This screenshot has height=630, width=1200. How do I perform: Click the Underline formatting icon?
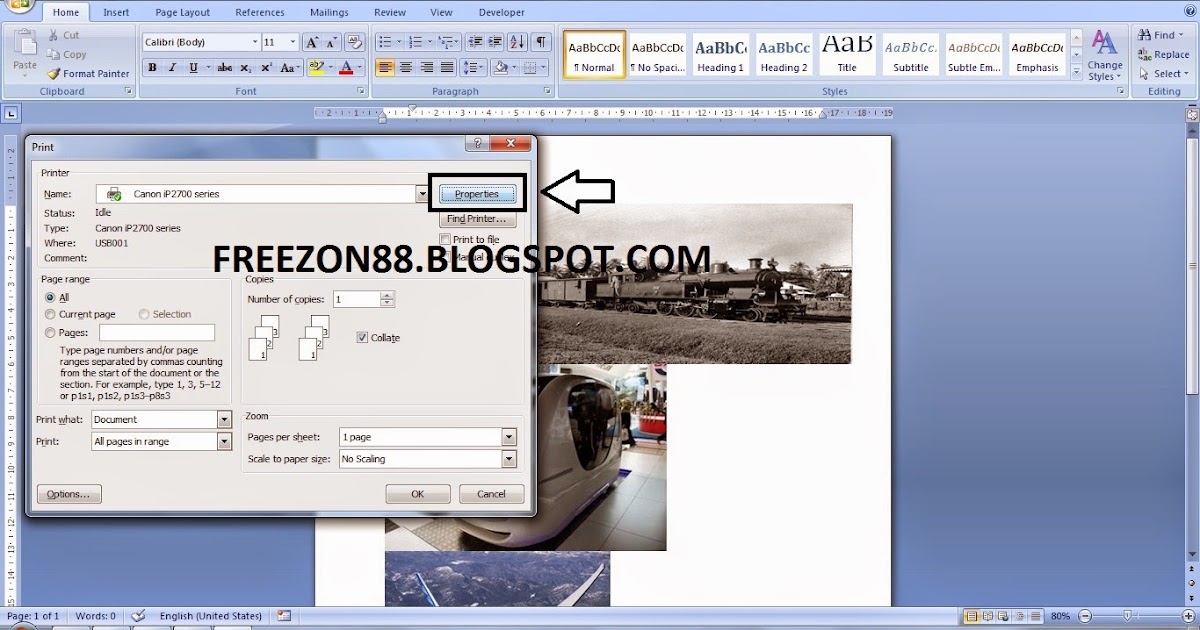pyautogui.click(x=192, y=68)
